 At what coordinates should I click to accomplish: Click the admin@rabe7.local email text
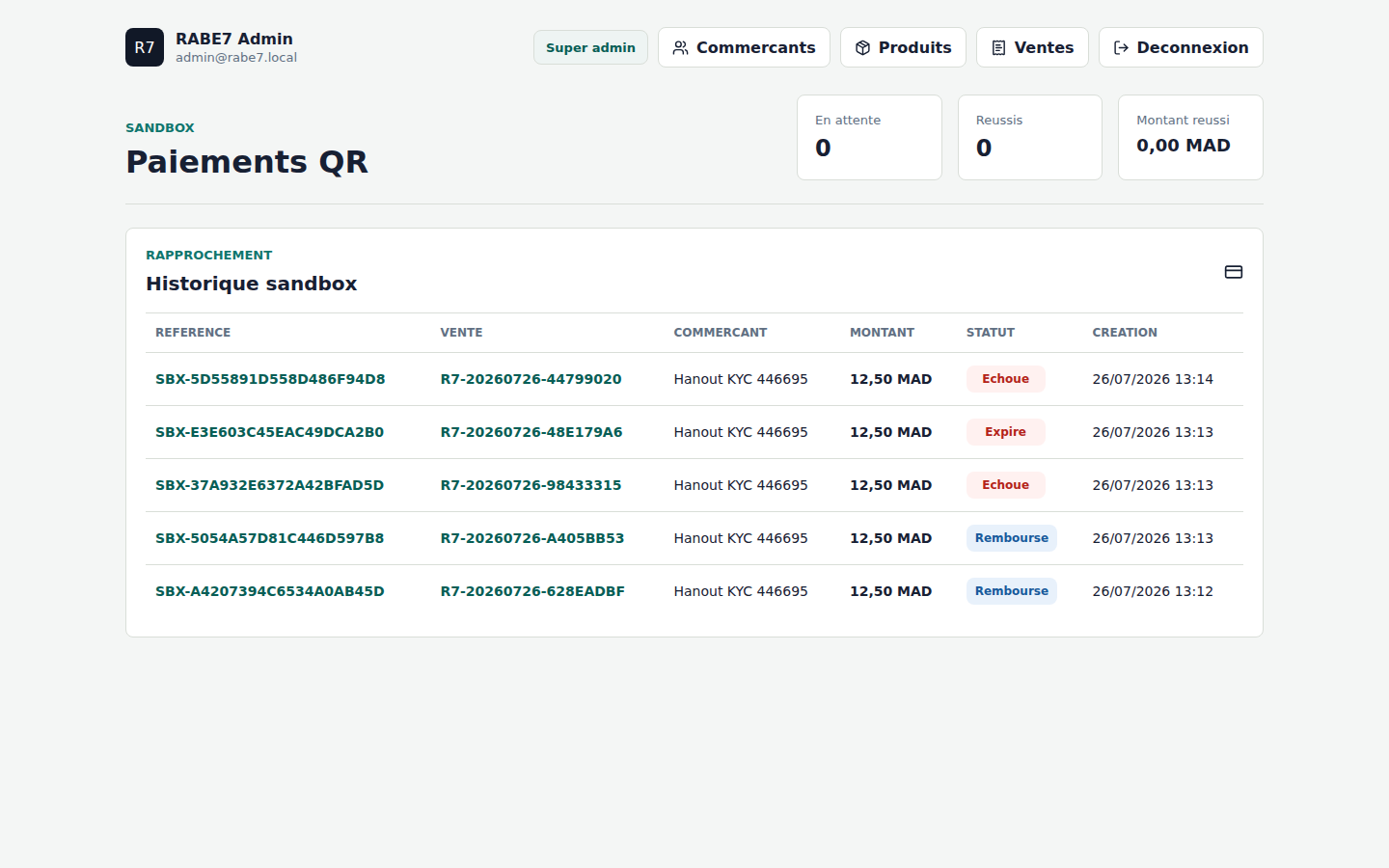(236, 58)
